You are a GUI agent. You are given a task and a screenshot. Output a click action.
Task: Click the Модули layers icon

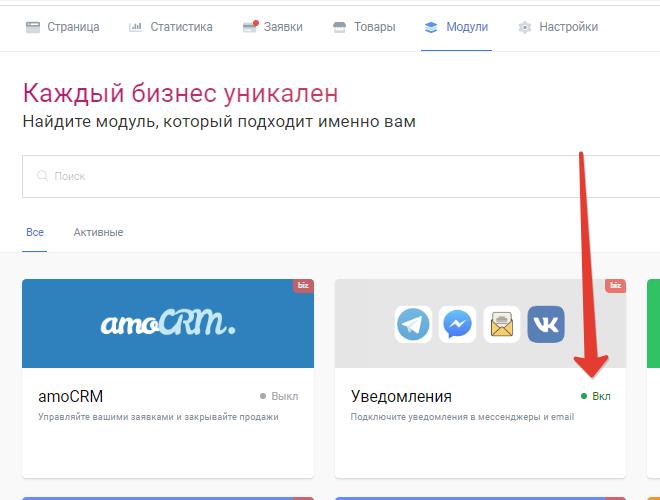point(431,27)
